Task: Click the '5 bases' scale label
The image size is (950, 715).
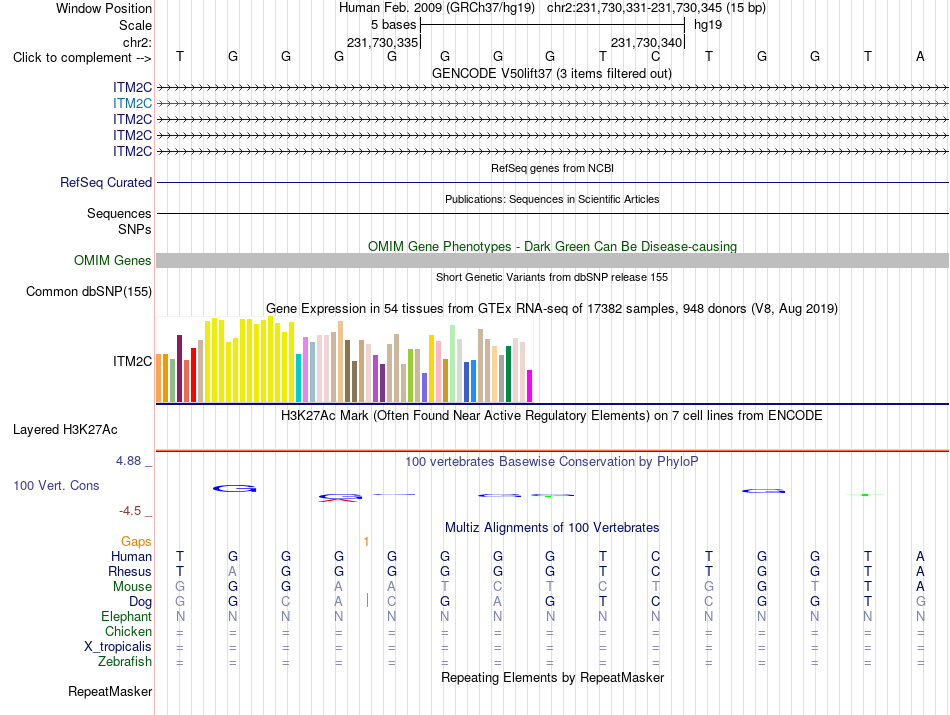Action: coord(394,25)
